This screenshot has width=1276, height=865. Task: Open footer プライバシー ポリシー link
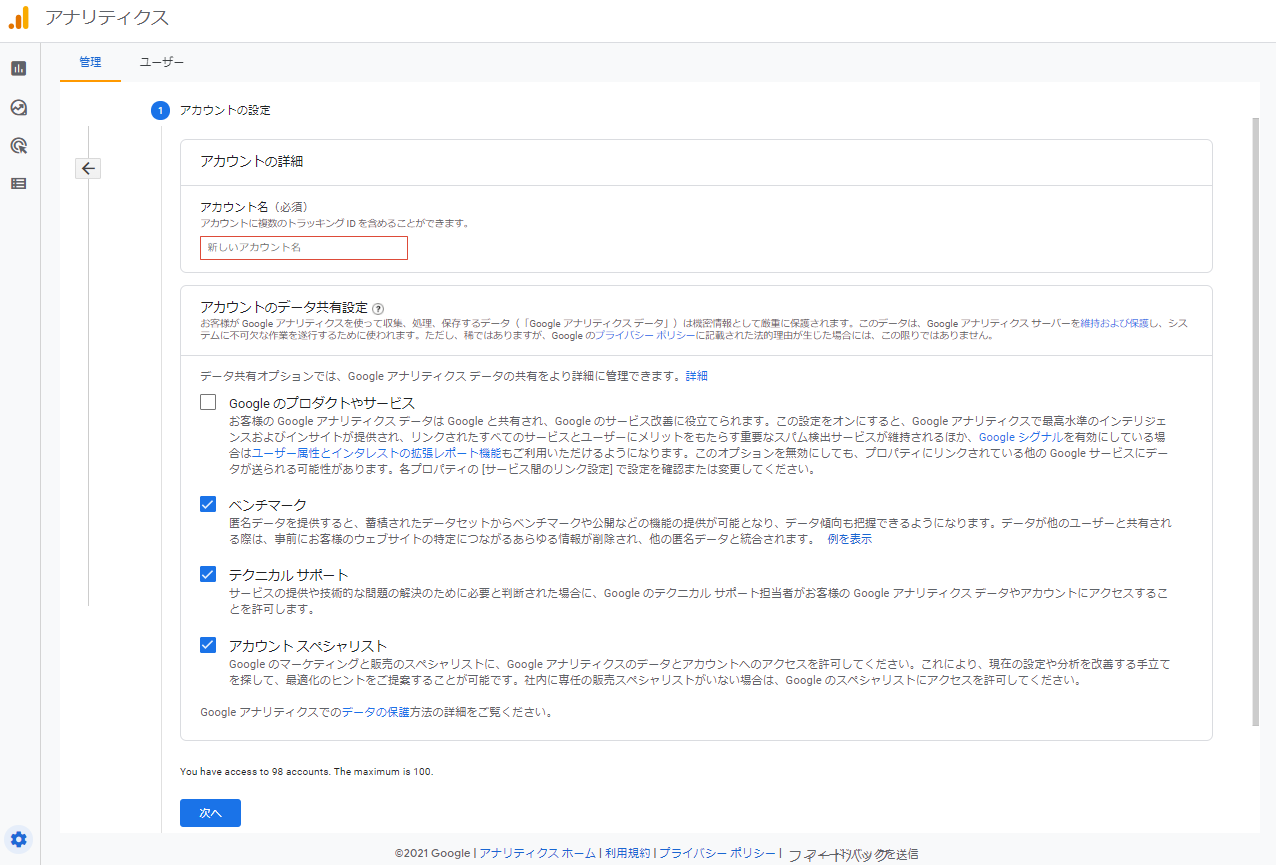(x=717, y=854)
